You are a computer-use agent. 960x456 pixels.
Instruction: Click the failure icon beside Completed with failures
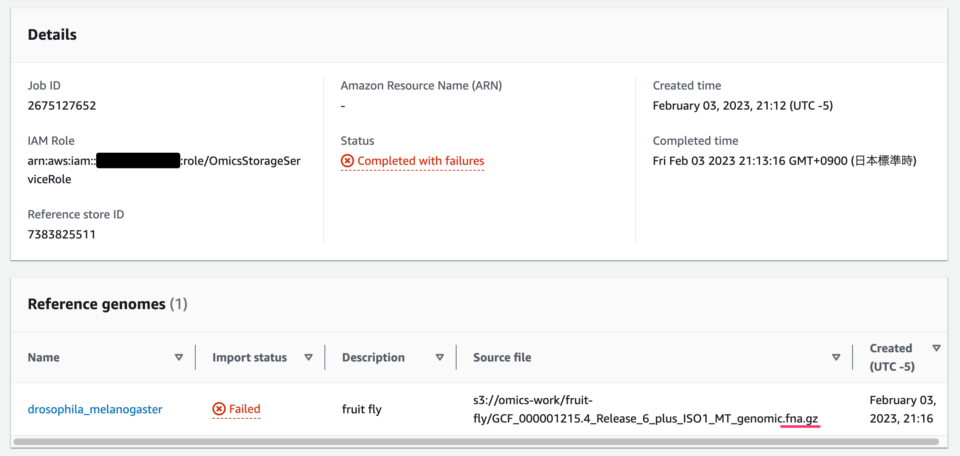[347, 161]
